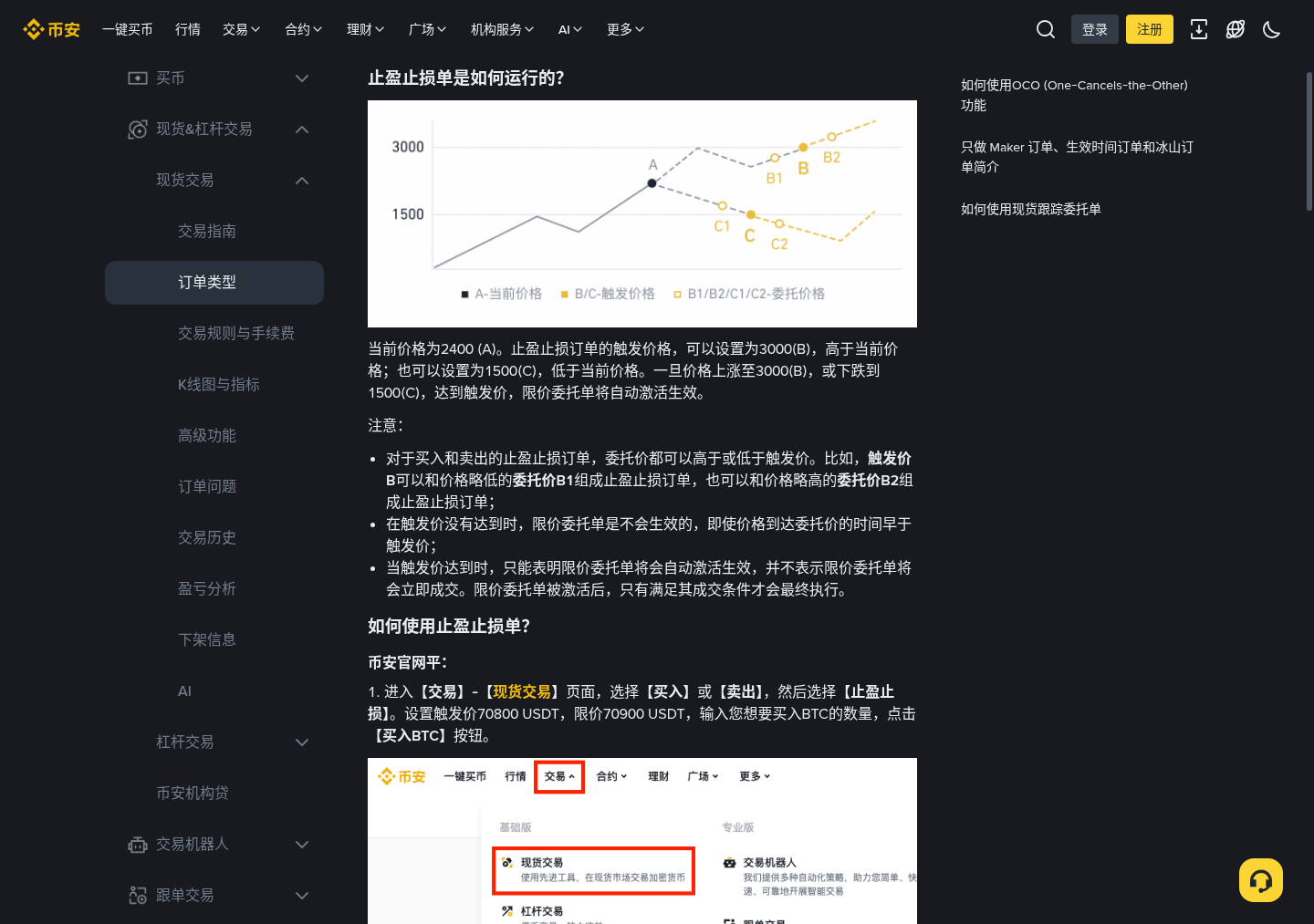Expand the 交易机器人 section chevron
The image size is (1314, 924).
pyautogui.click(x=302, y=845)
